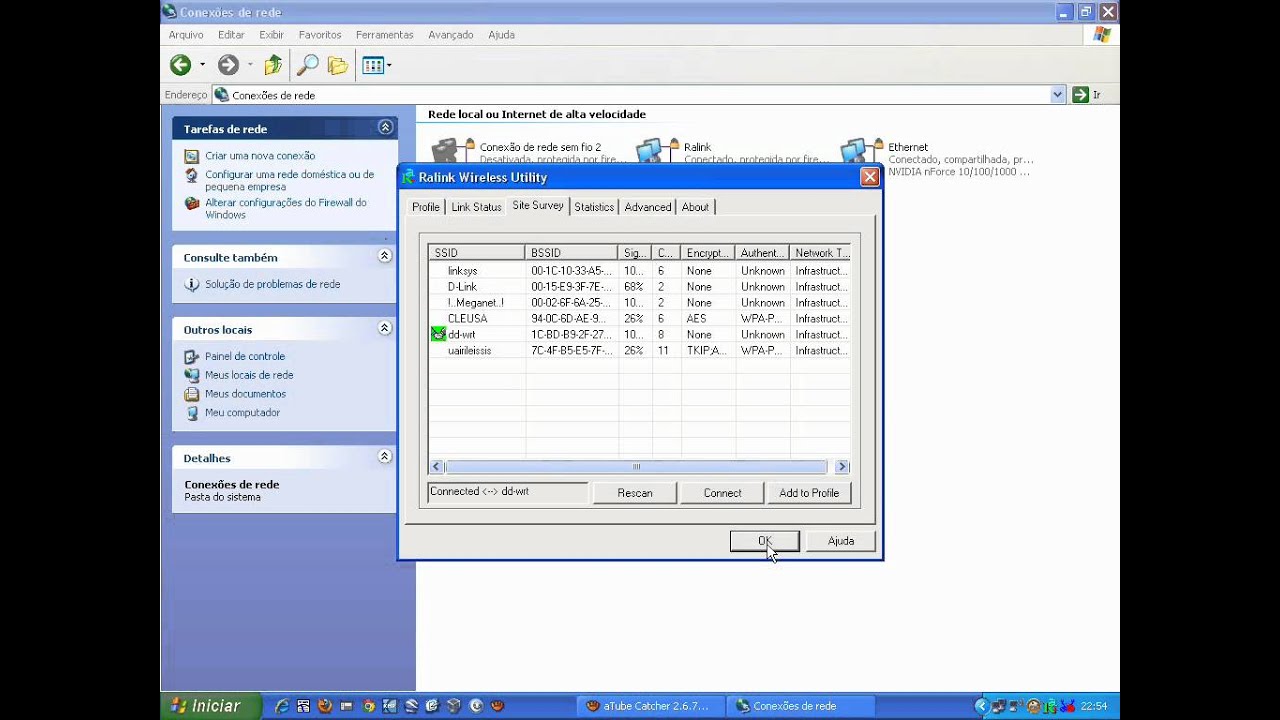Click the Ralink Wireless Utility title icon
This screenshot has width=1280, height=720.
(x=408, y=177)
